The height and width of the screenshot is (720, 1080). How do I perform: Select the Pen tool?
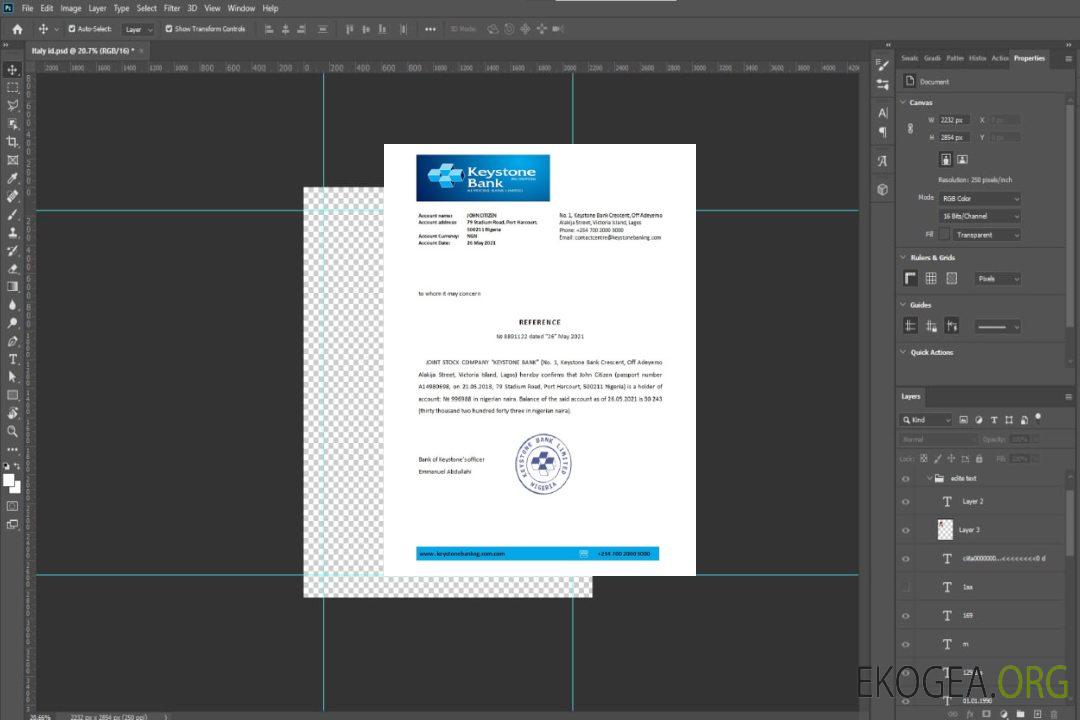pos(12,341)
